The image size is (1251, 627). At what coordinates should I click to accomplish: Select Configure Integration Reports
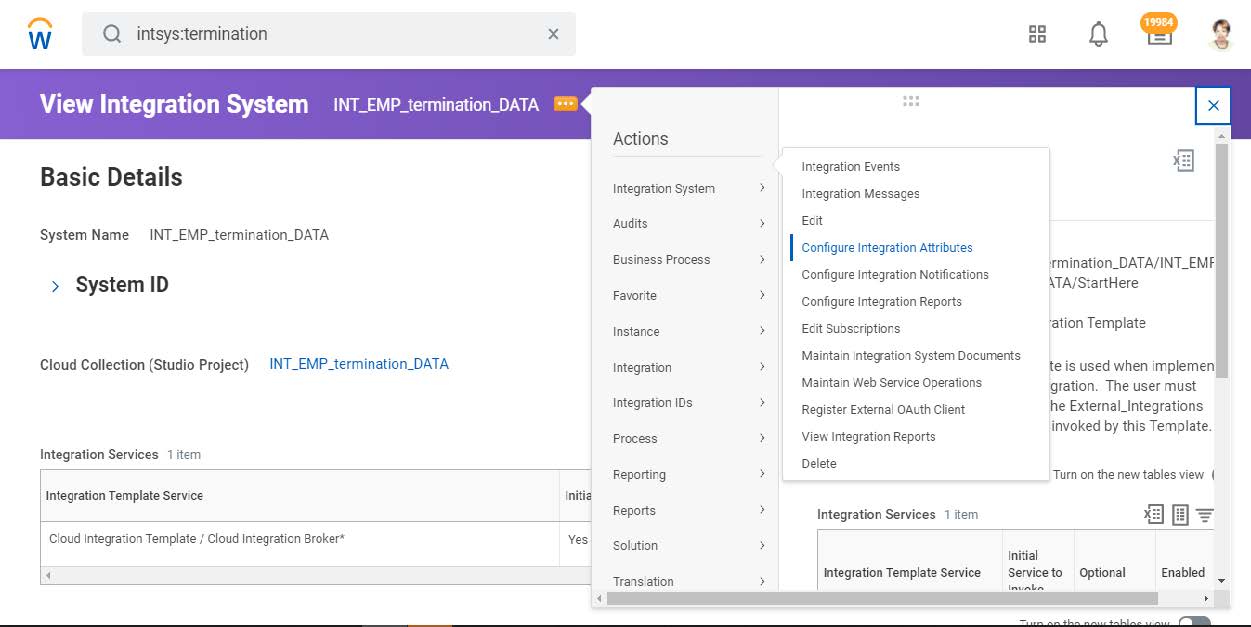pos(881,302)
